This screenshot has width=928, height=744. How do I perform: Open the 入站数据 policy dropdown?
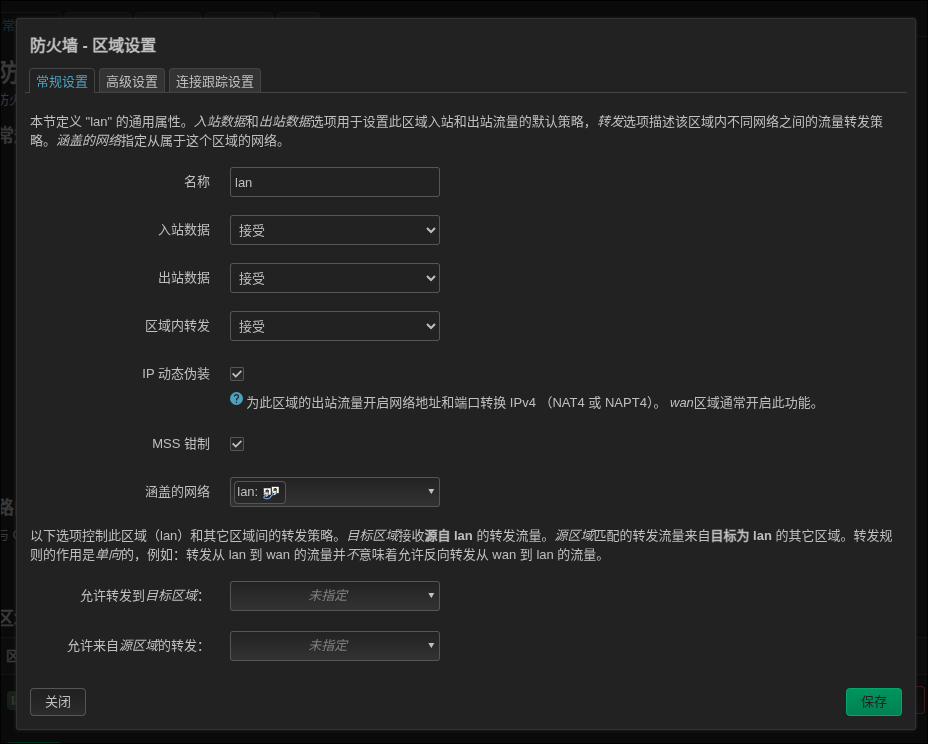[x=334, y=230]
